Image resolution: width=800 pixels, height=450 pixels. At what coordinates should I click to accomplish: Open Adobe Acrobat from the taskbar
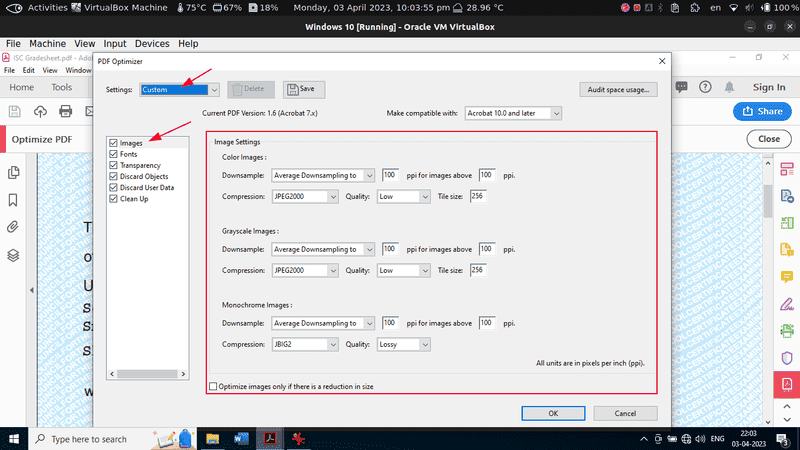(270, 439)
